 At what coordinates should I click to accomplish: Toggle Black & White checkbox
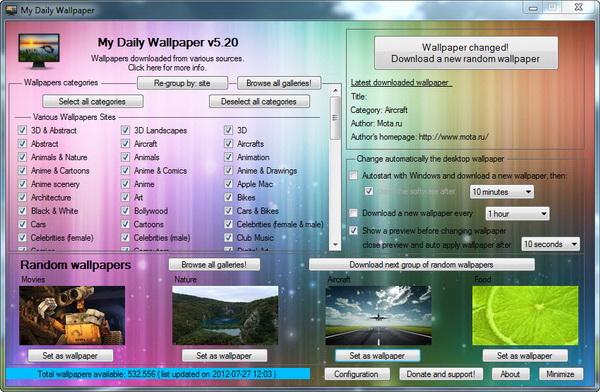pyautogui.click(x=23, y=211)
